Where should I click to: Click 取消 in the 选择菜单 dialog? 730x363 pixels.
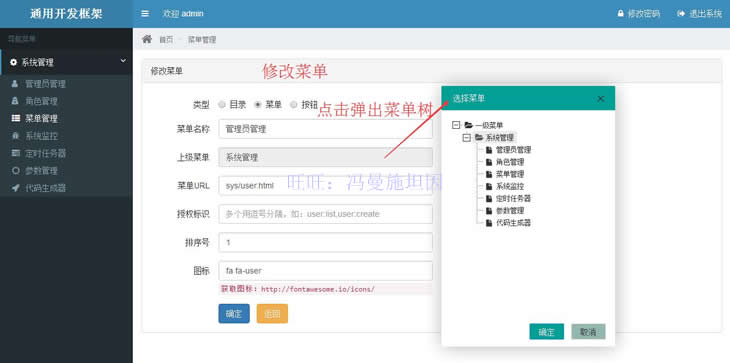pyautogui.click(x=588, y=332)
